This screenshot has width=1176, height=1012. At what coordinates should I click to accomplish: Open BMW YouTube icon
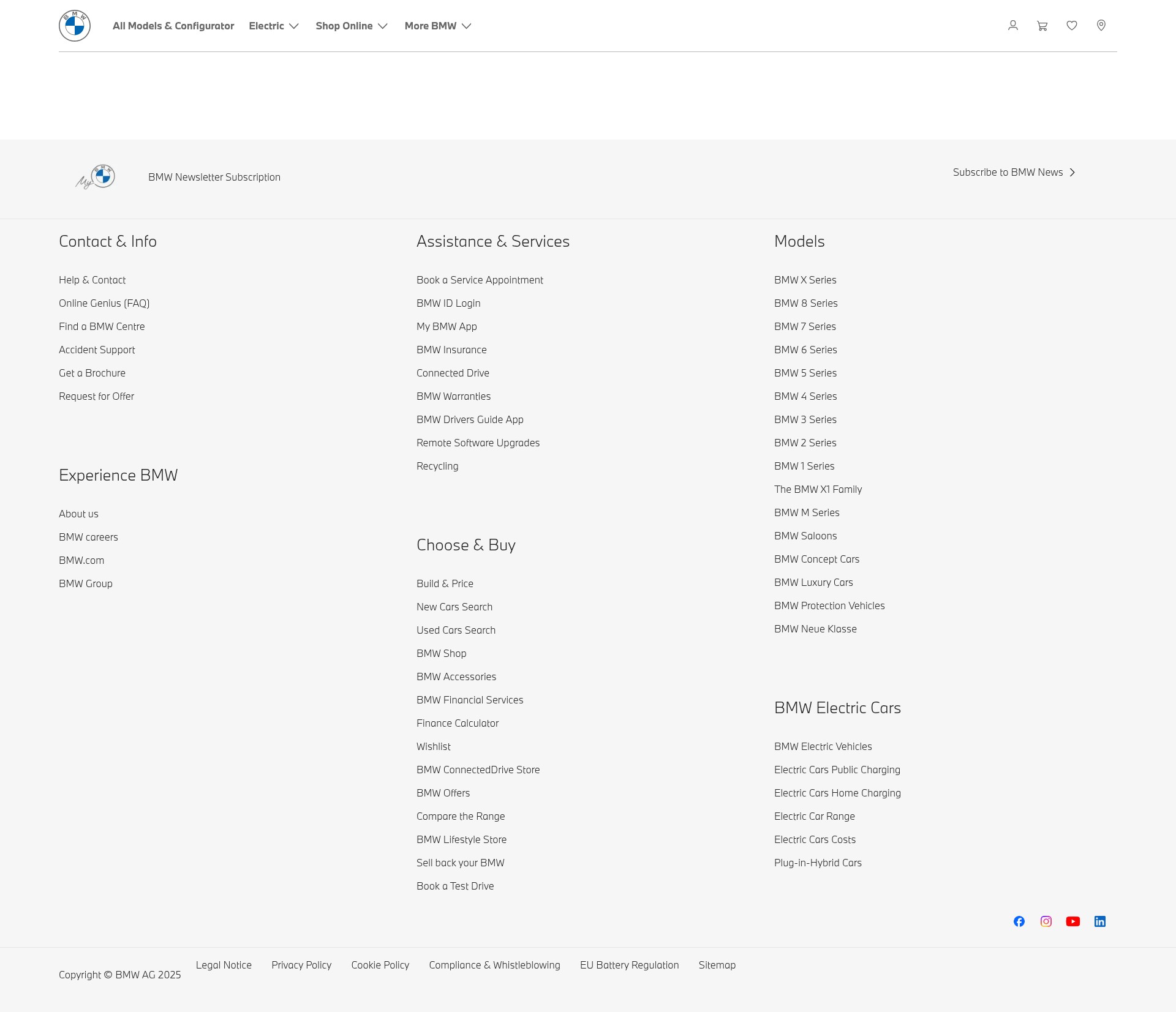1073,921
